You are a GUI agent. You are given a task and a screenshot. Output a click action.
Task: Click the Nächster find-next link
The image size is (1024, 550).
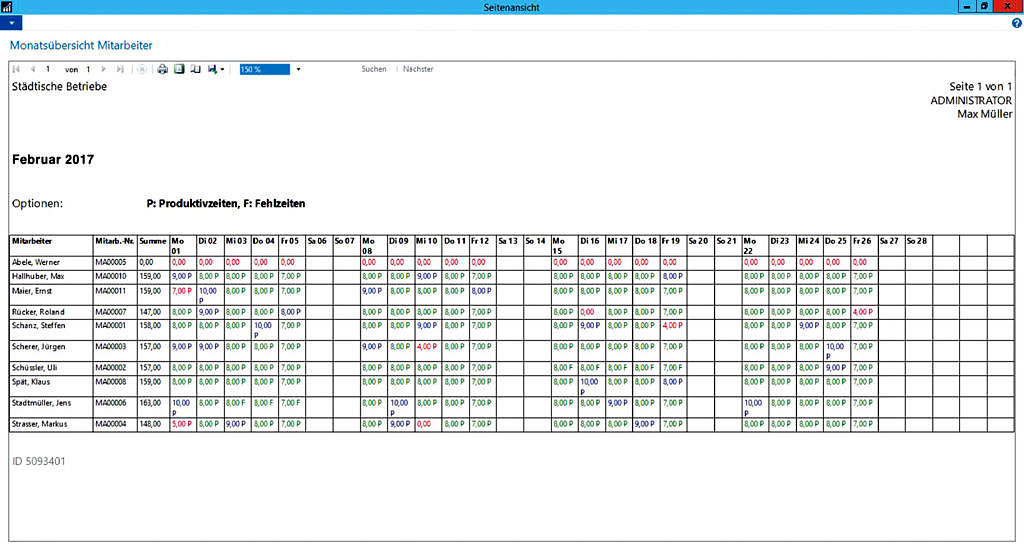click(x=418, y=70)
